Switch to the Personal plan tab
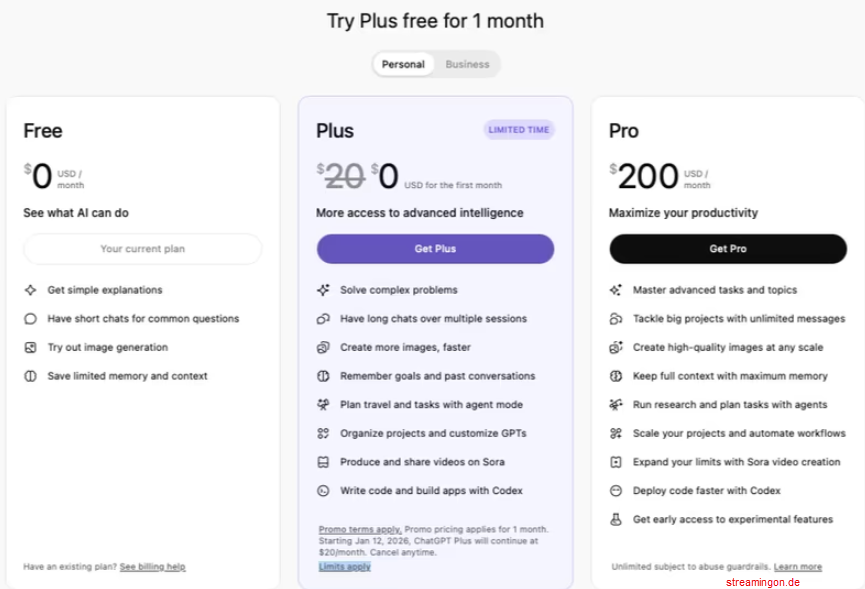 point(403,63)
